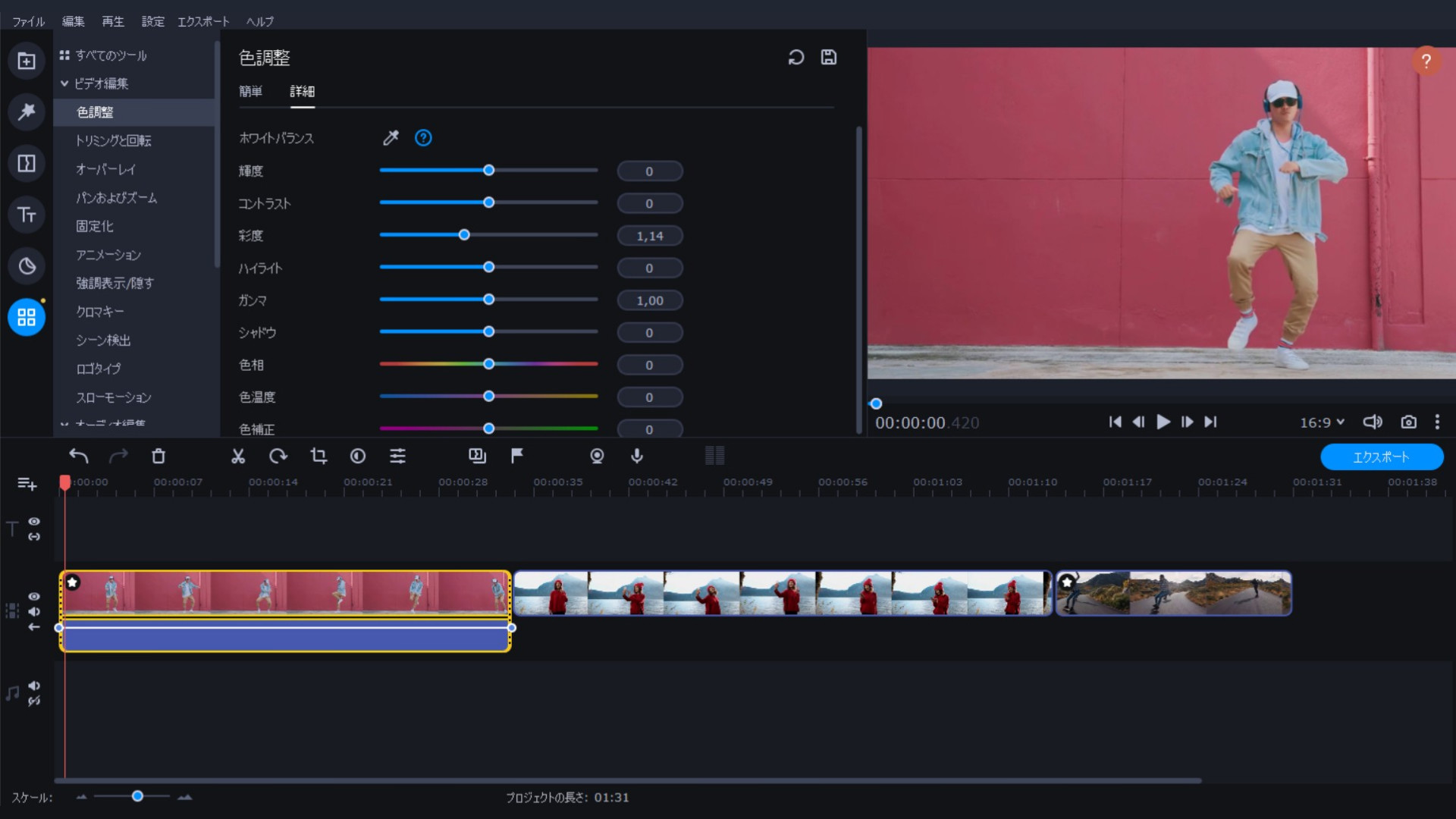This screenshot has width=1456, height=819.
Task: Step one frame forward in preview
Action: [1187, 422]
